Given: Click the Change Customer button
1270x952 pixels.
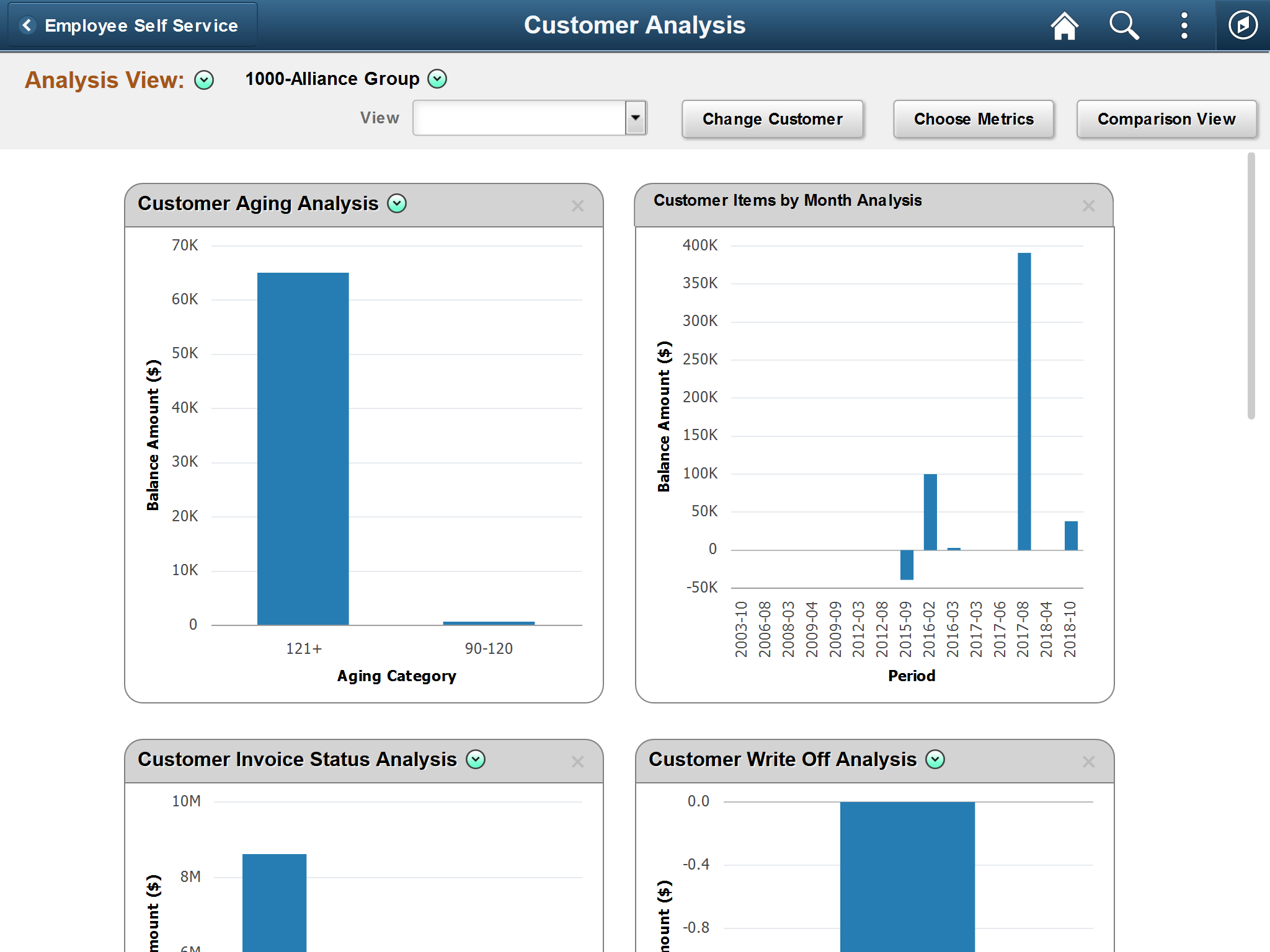Looking at the screenshot, I should tap(772, 119).
